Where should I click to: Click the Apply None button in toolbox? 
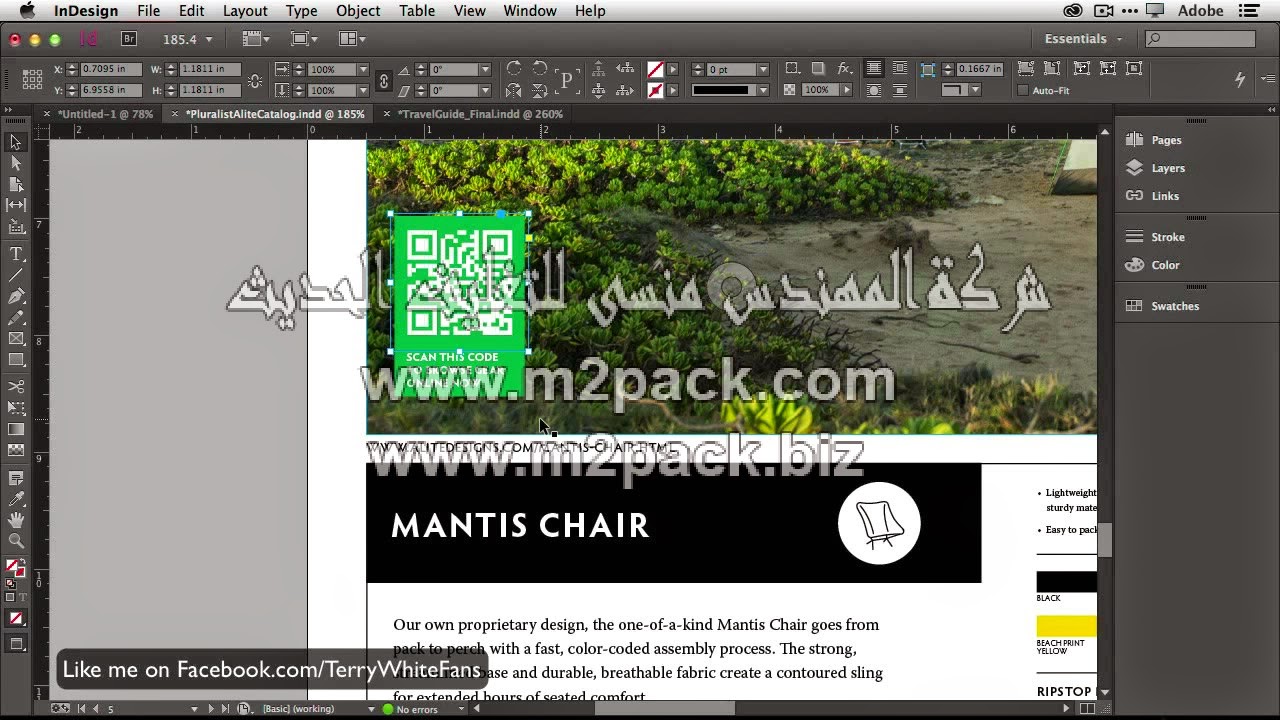point(15,619)
